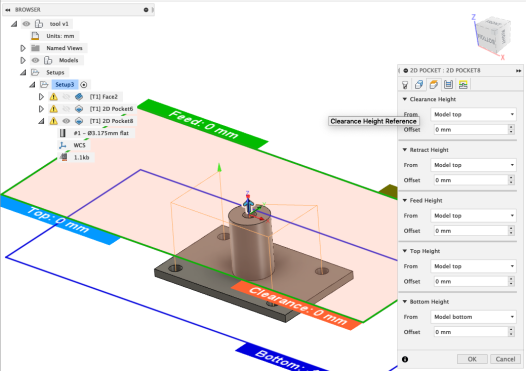The height and width of the screenshot is (371, 526).
Task: Open the Tool tab in 2D Pocket dialog
Action: 405,85
